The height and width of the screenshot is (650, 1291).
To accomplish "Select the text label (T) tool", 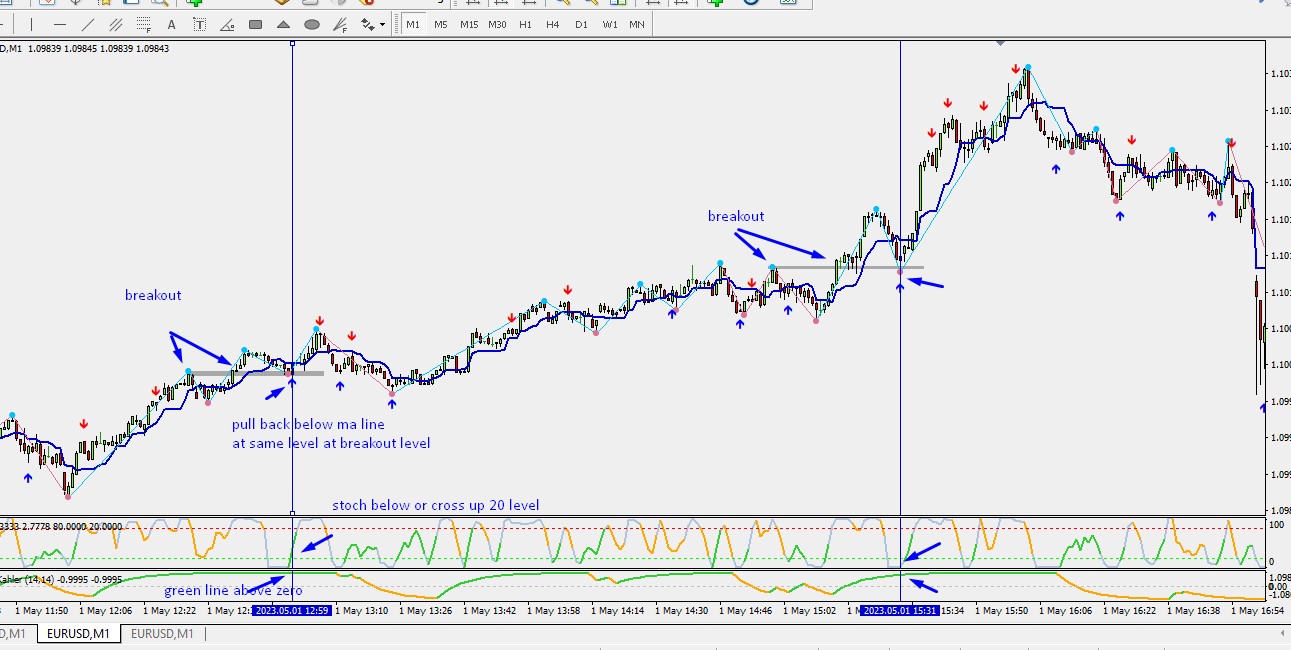I will [199, 24].
